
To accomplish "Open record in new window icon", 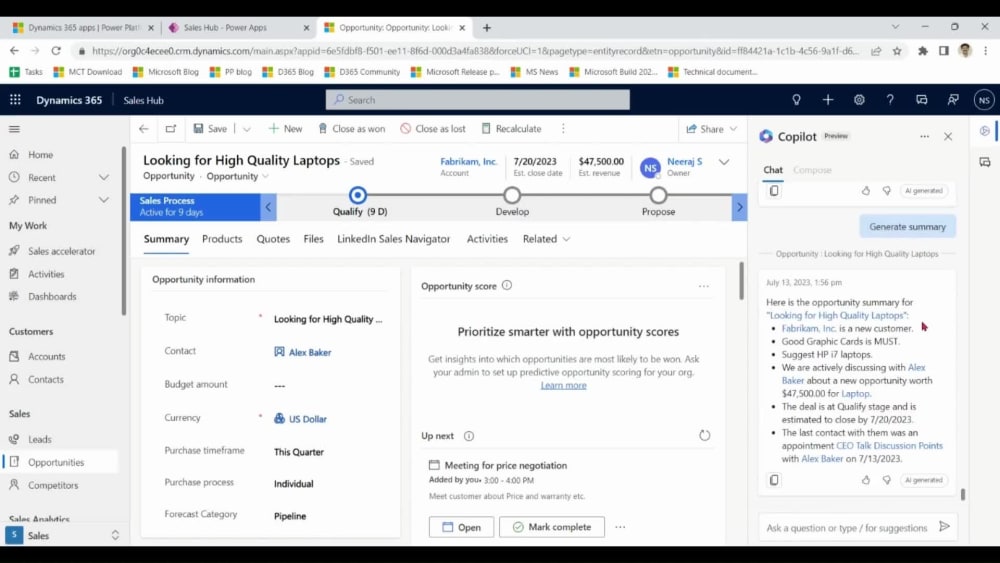I will 170,129.
